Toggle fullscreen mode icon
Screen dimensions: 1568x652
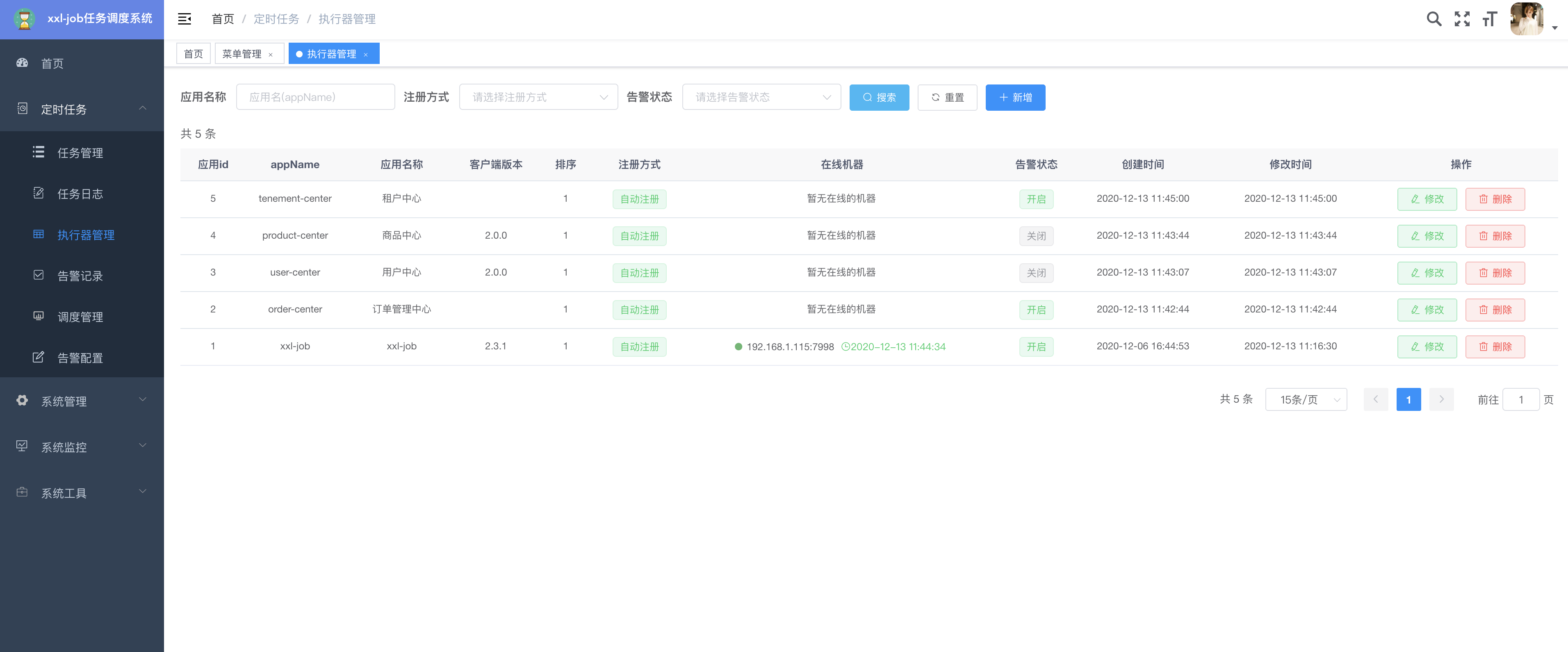tap(1461, 19)
